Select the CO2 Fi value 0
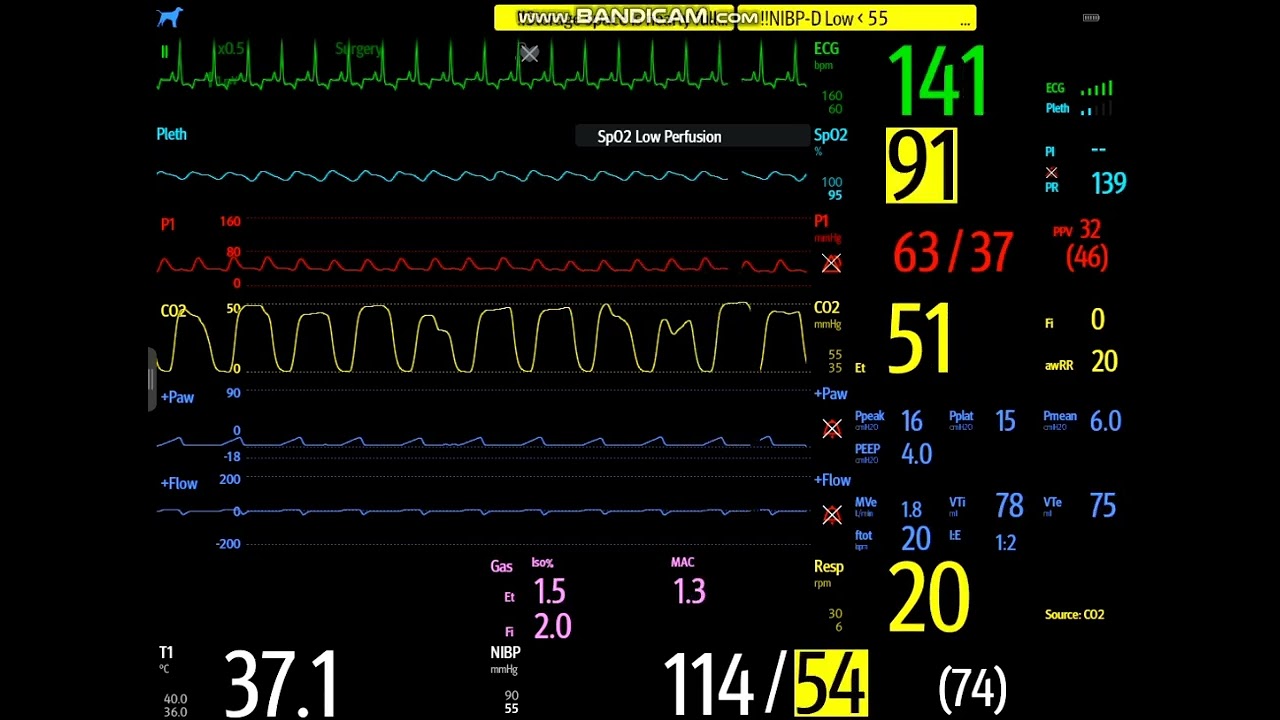1280x720 pixels. coord(1097,320)
